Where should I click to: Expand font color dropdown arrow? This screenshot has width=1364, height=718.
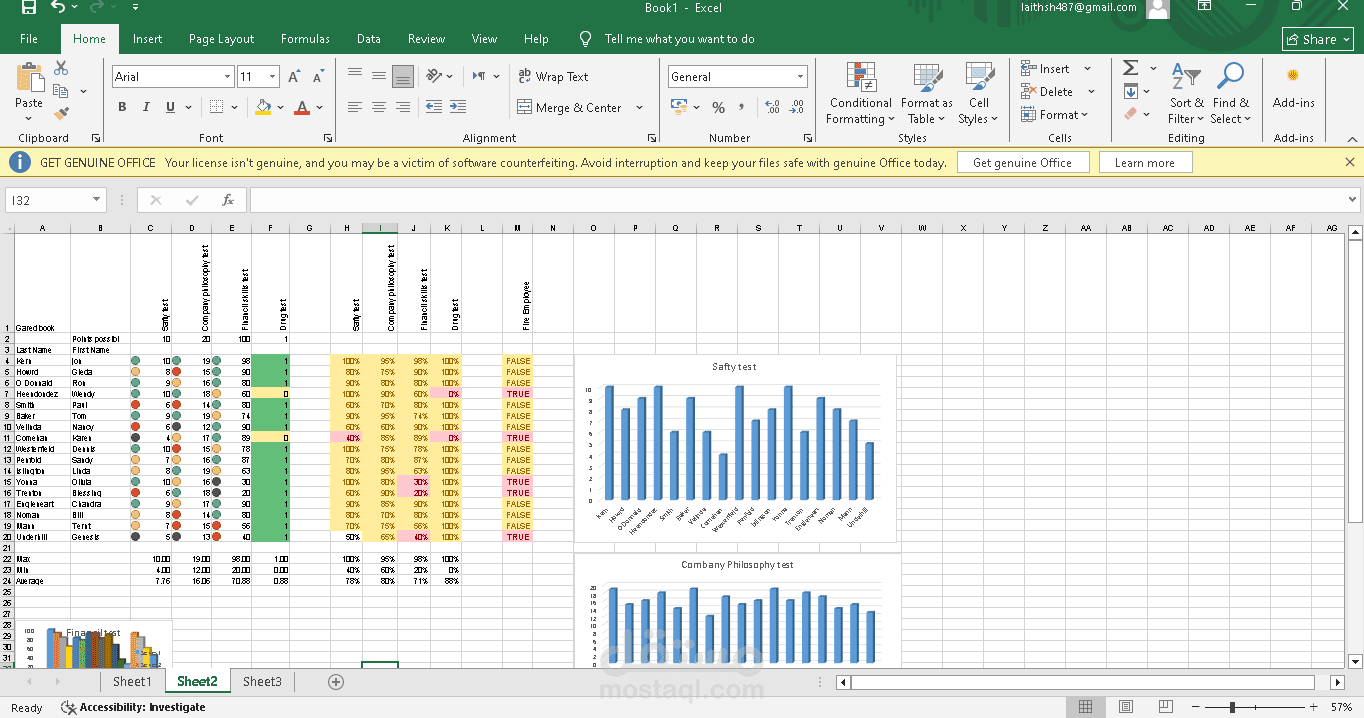[320, 107]
